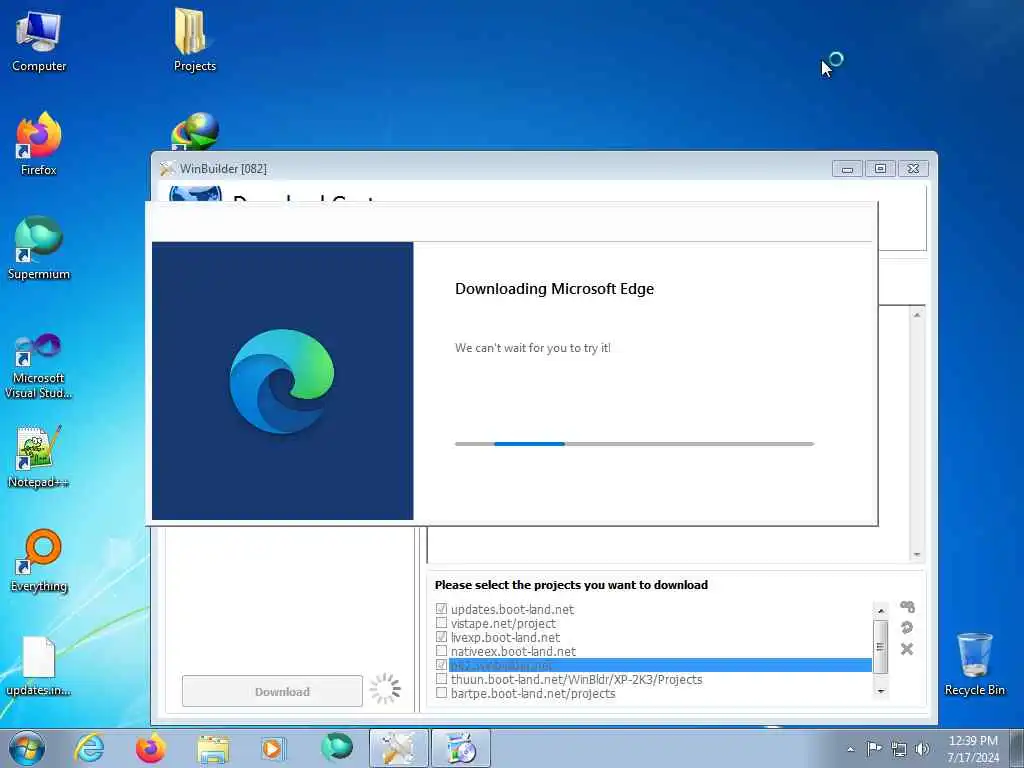Image resolution: width=1024 pixels, height=768 pixels.
Task: Close the WinBuilder window
Action: [913, 168]
